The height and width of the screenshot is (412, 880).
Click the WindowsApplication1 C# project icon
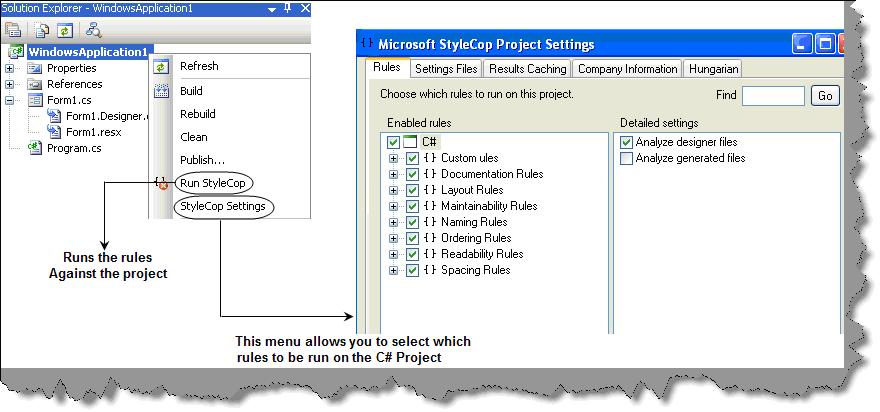(16, 52)
